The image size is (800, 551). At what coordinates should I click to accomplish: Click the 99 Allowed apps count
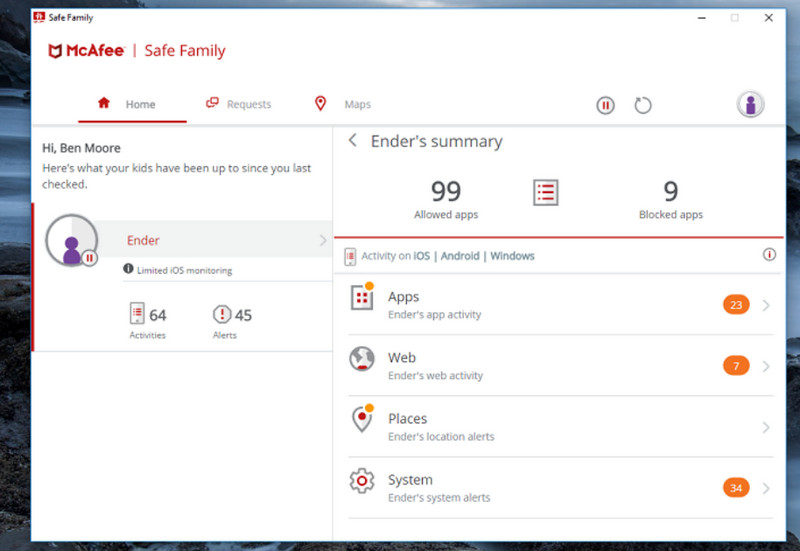(x=446, y=199)
